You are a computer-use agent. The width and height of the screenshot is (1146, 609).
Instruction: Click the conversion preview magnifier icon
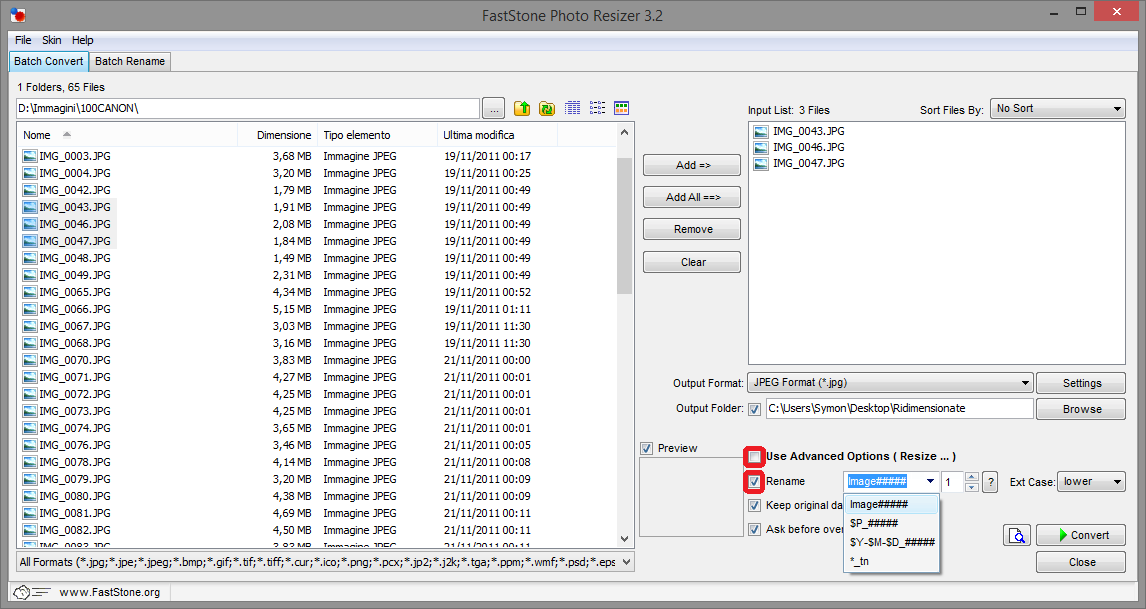tap(1017, 535)
